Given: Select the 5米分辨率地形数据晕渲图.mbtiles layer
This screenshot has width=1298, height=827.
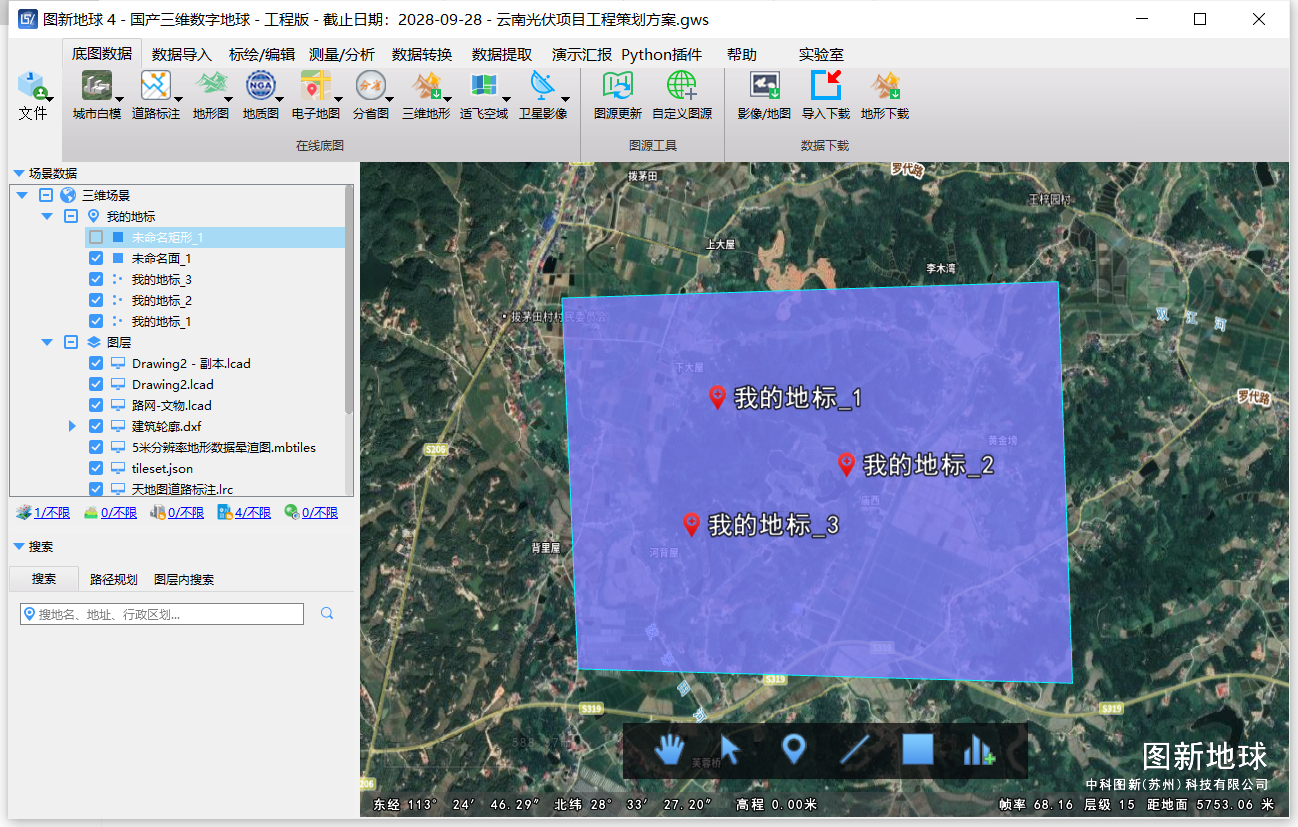Looking at the screenshot, I should (224, 447).
